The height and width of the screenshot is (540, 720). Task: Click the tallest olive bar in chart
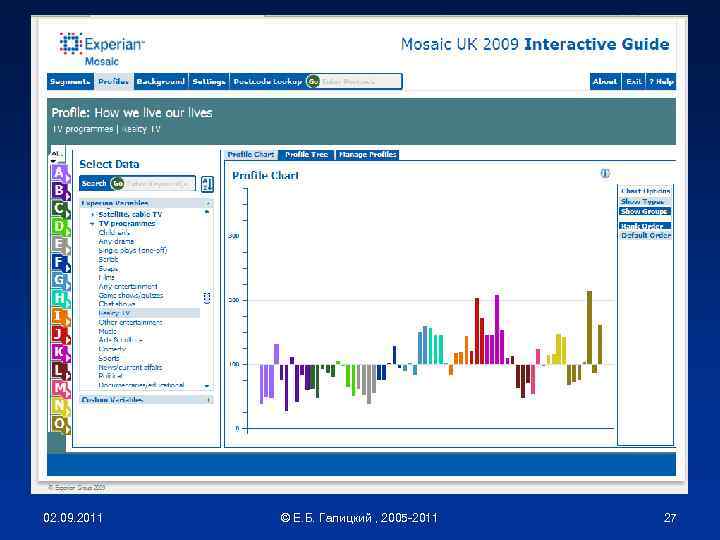tap(589, 327)
